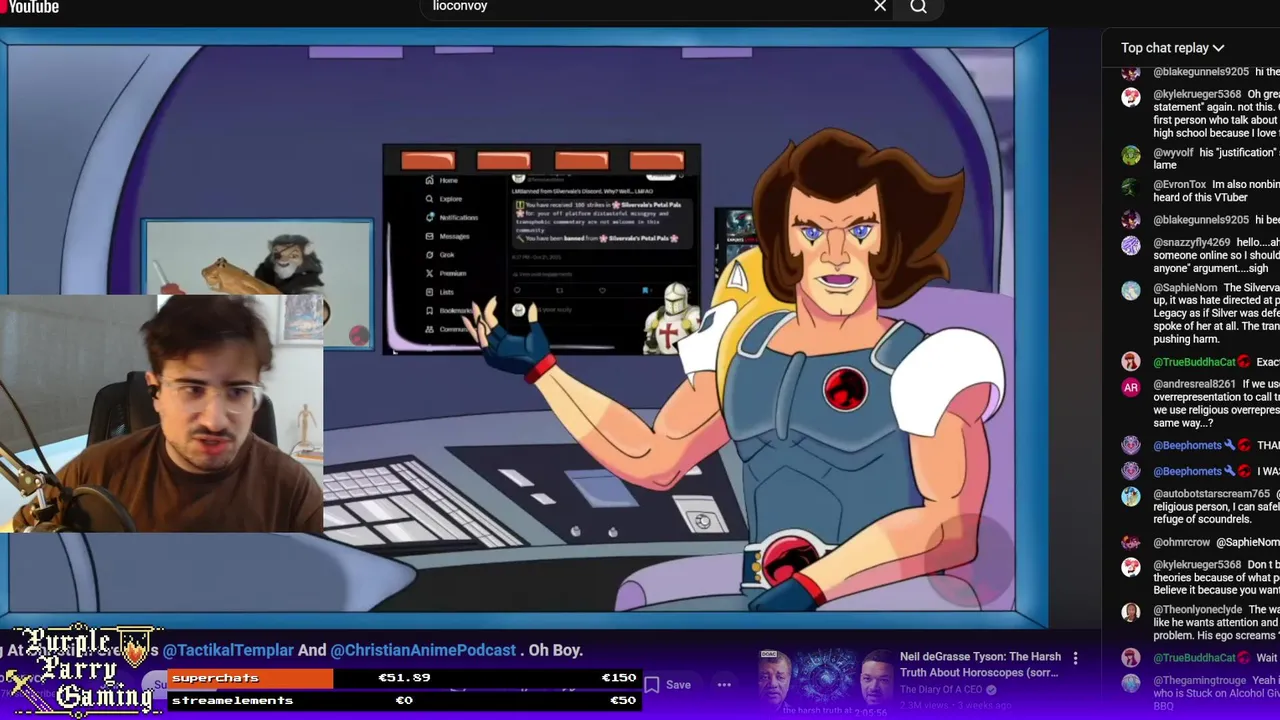Click @blakegunnels9205 beside the 'hi bee' message
This screenshot has height=720, width=1280.
click(1201, 220)
